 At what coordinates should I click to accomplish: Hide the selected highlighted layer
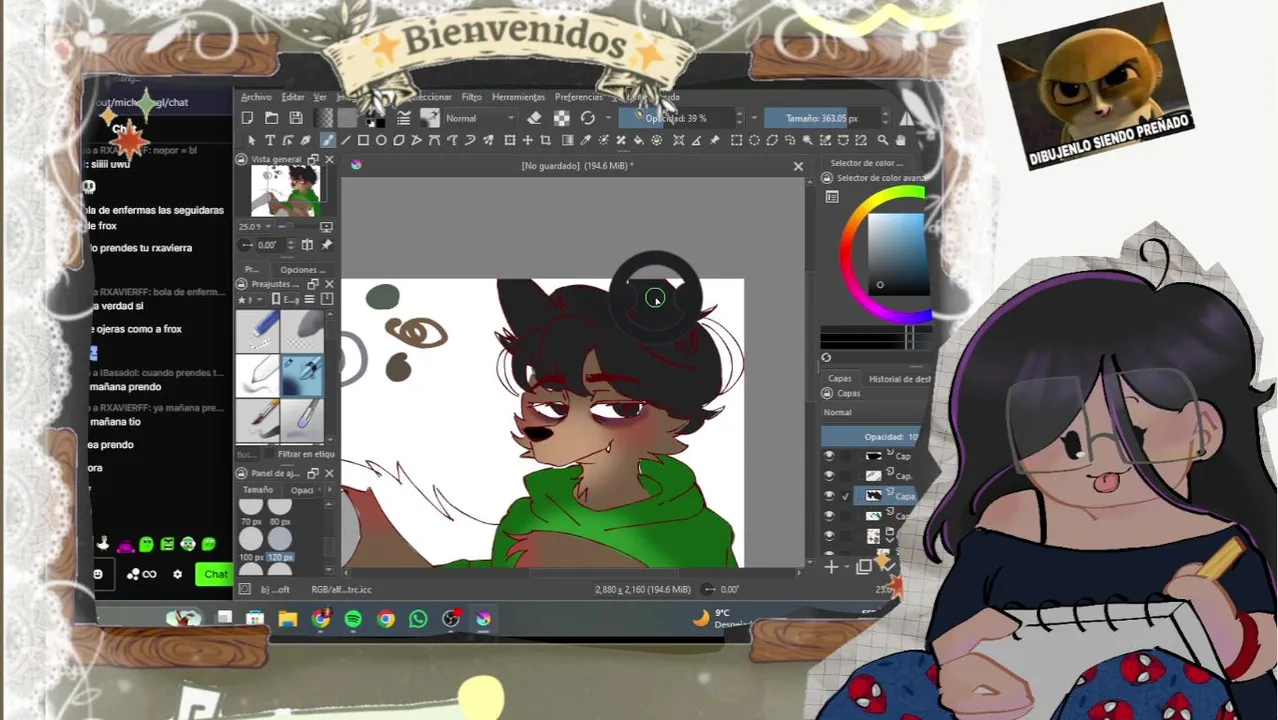click(x=829, y=496)
